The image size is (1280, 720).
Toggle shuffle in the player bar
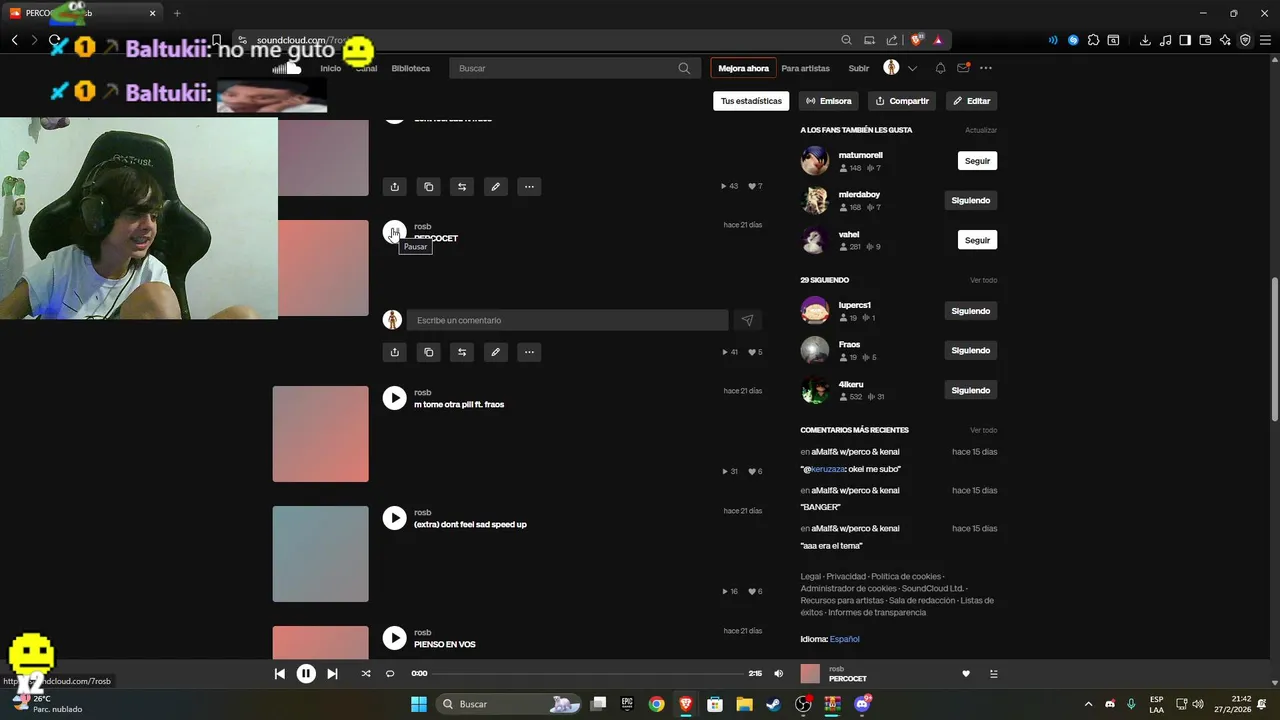[366, 674]
